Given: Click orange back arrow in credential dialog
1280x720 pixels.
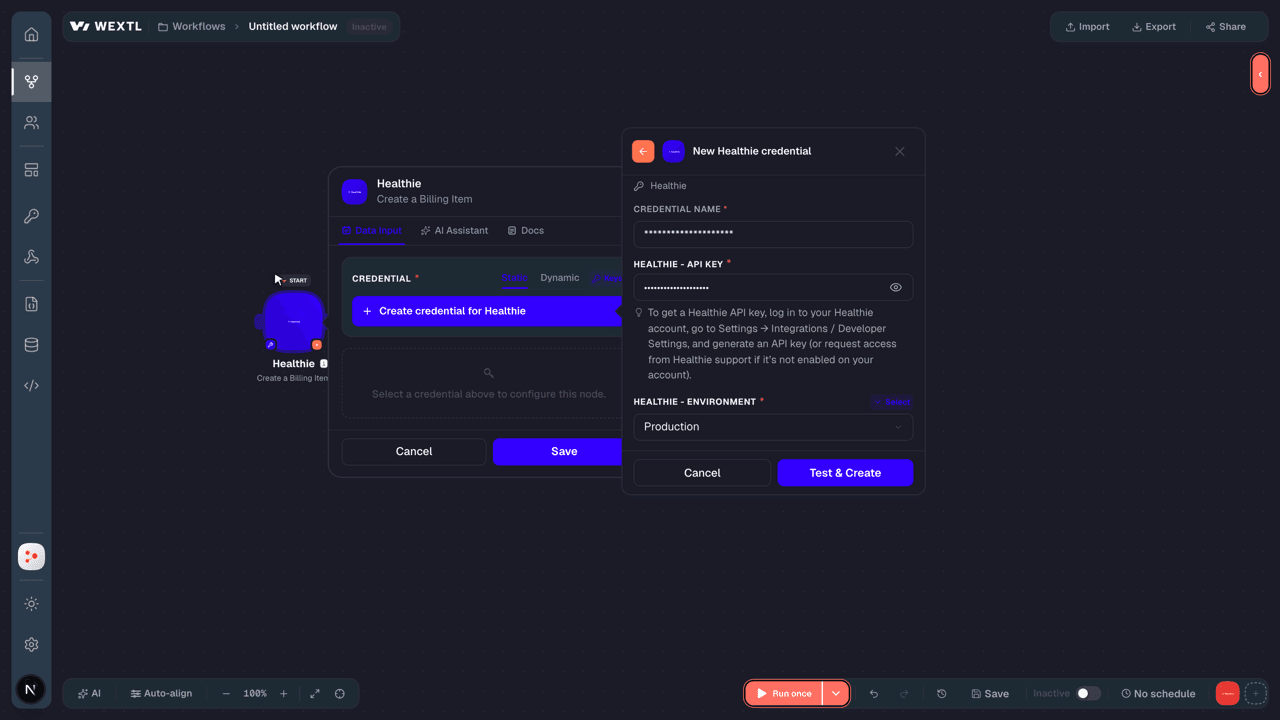Looking at the screenshot, I should 643,151.
